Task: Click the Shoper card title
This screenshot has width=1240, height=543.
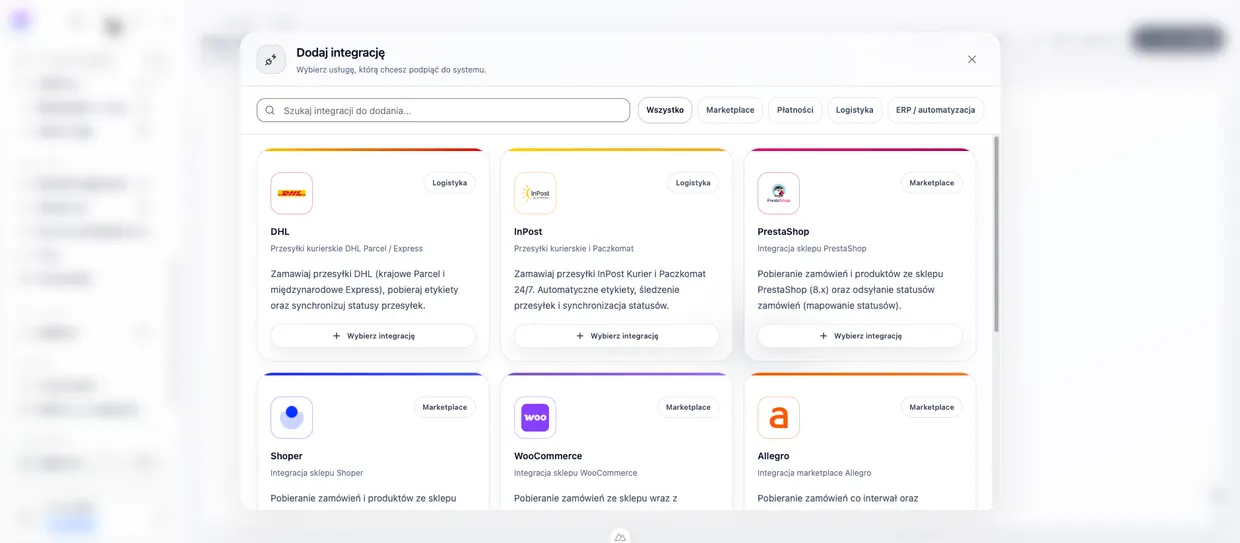Action: [x=287, y=456]
